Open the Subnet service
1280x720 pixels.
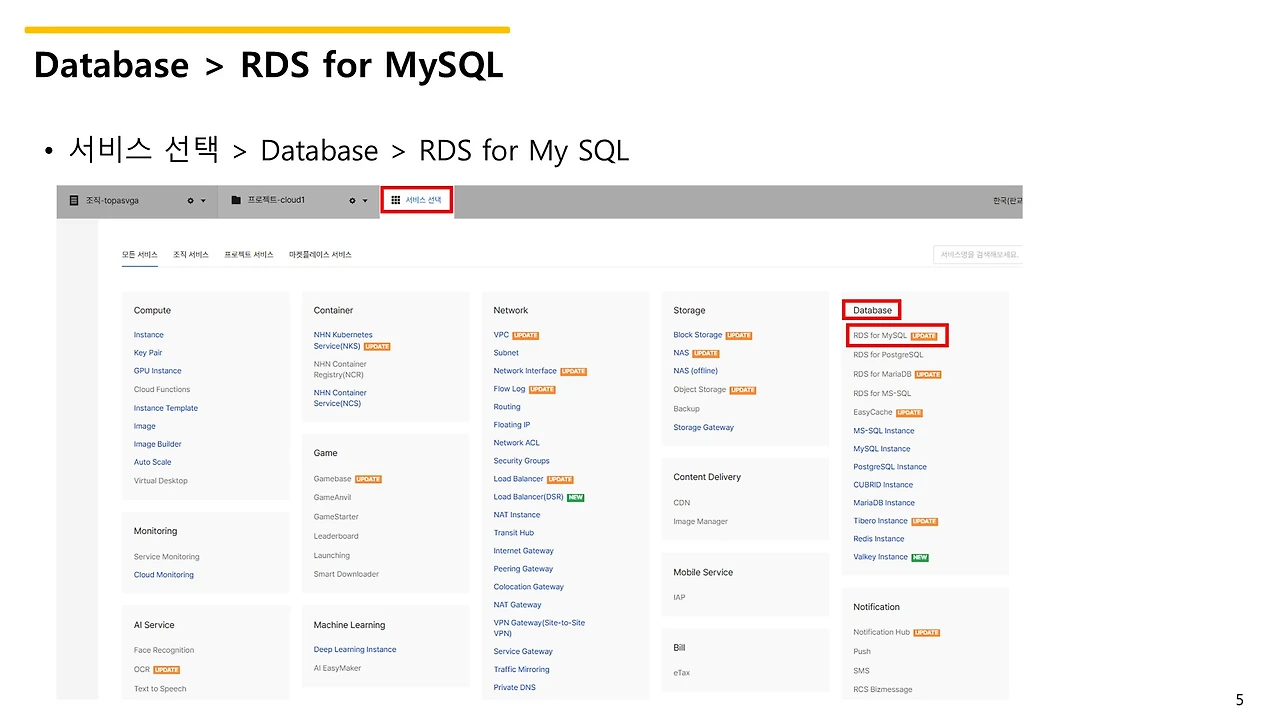(x=506, y=353)
